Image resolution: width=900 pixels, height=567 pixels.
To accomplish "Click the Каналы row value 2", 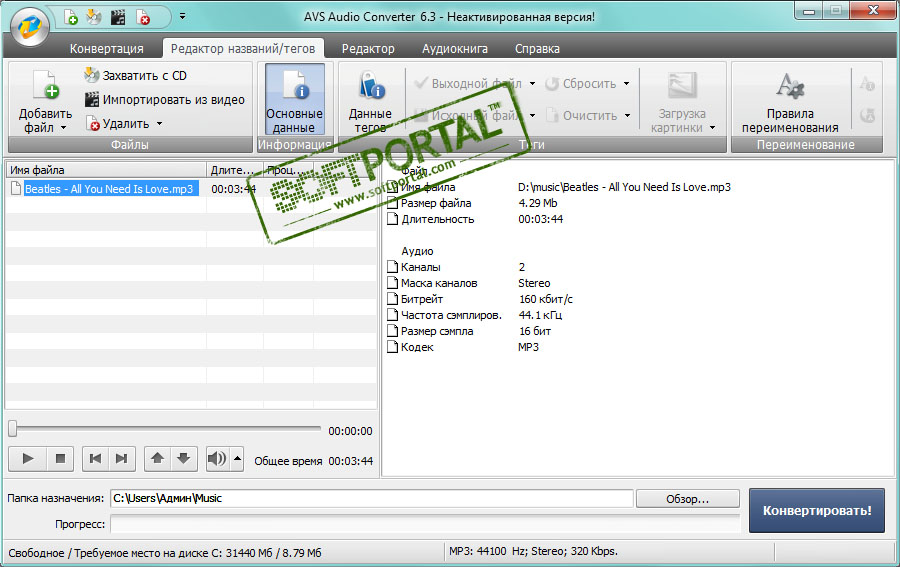I will (x=522, y=267).
